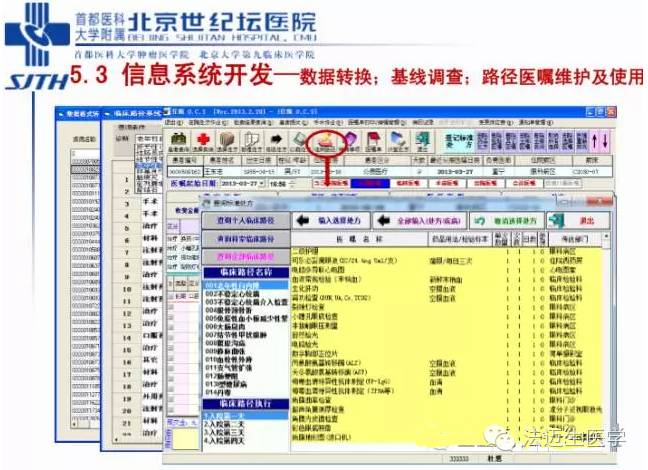Click the 丙氨酸氨基转移酶(ALT) order row

[x=446, y=363]
